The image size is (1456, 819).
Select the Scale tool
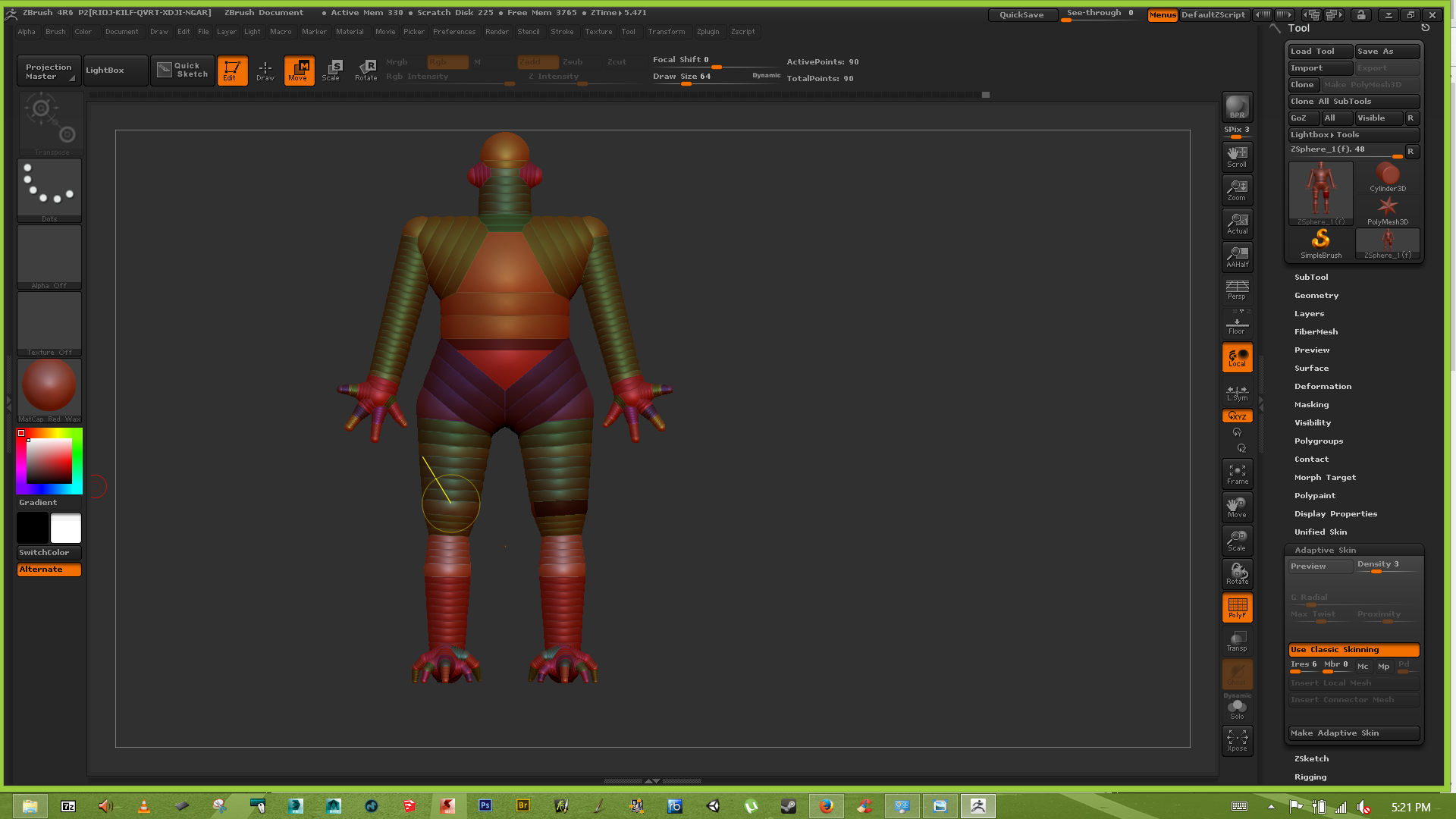tap(332, 70)
